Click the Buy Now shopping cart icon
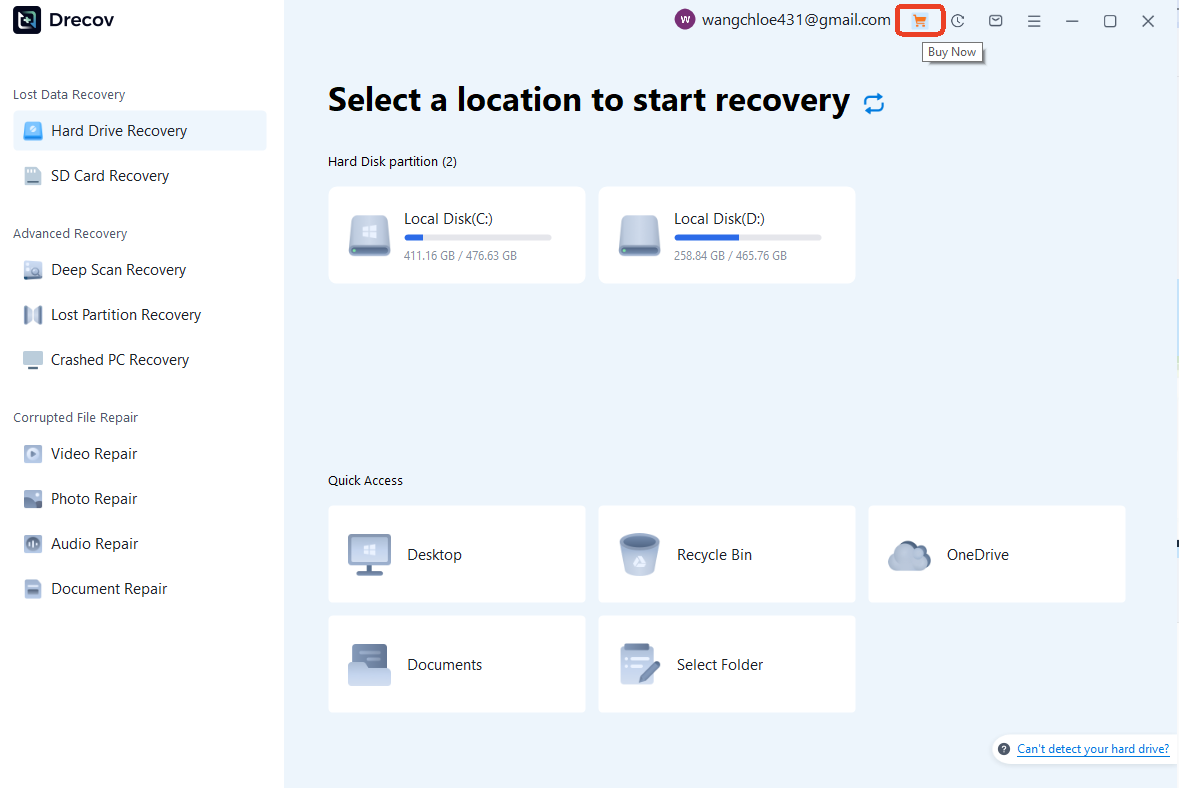The width and height of the screenshot is (1179, 788). point(919,21)
